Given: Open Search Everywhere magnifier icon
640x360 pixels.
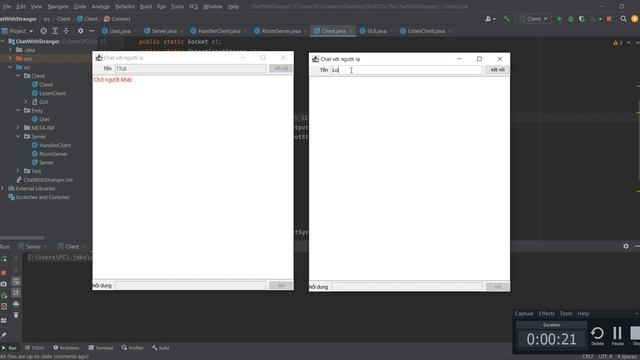Looking at the screenshot, I should (x=623, y=19).
